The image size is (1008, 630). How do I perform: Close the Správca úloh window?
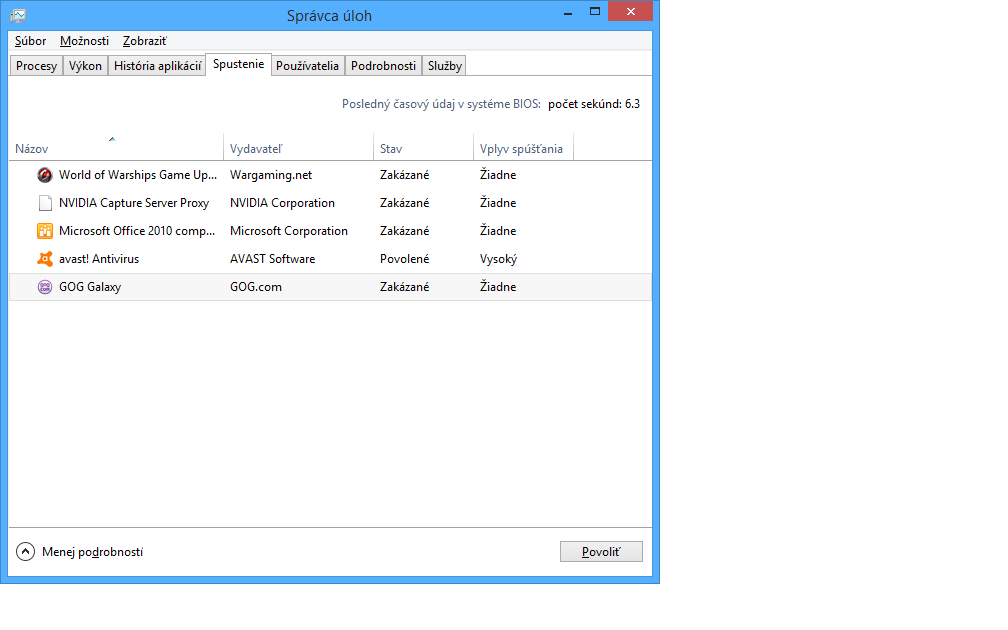coord(630,12)
